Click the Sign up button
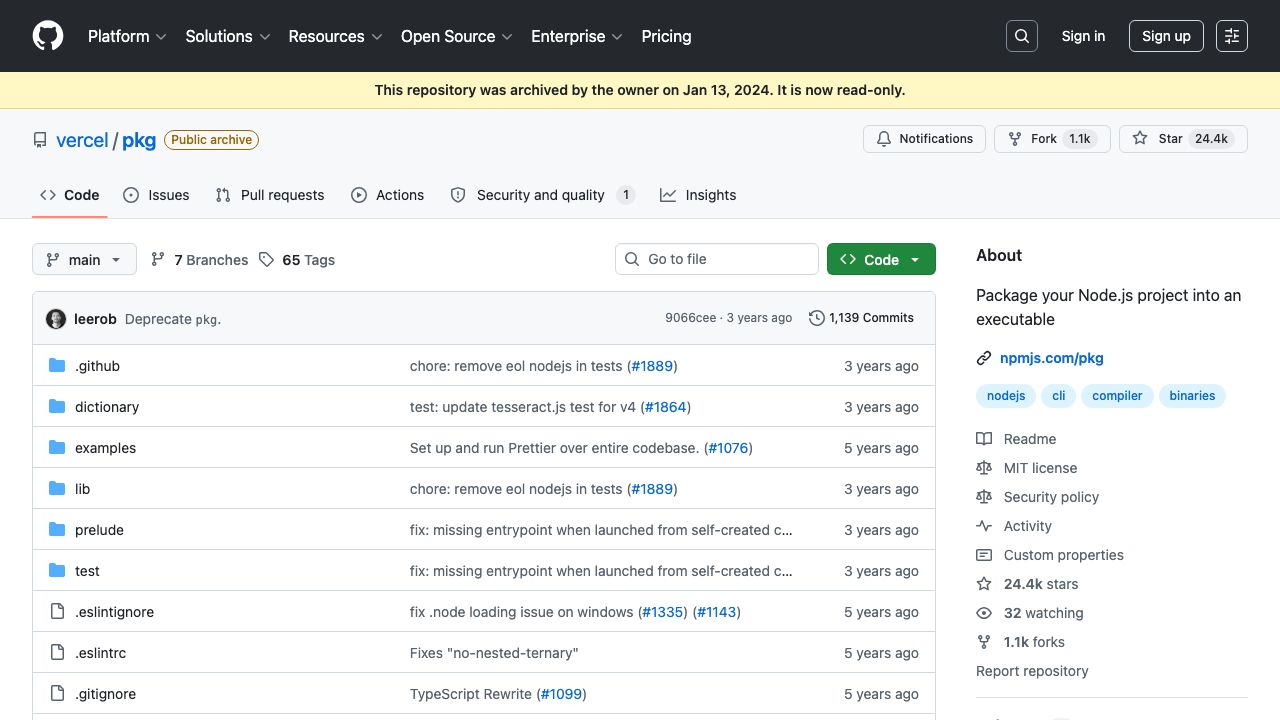 coord(1166,36)
